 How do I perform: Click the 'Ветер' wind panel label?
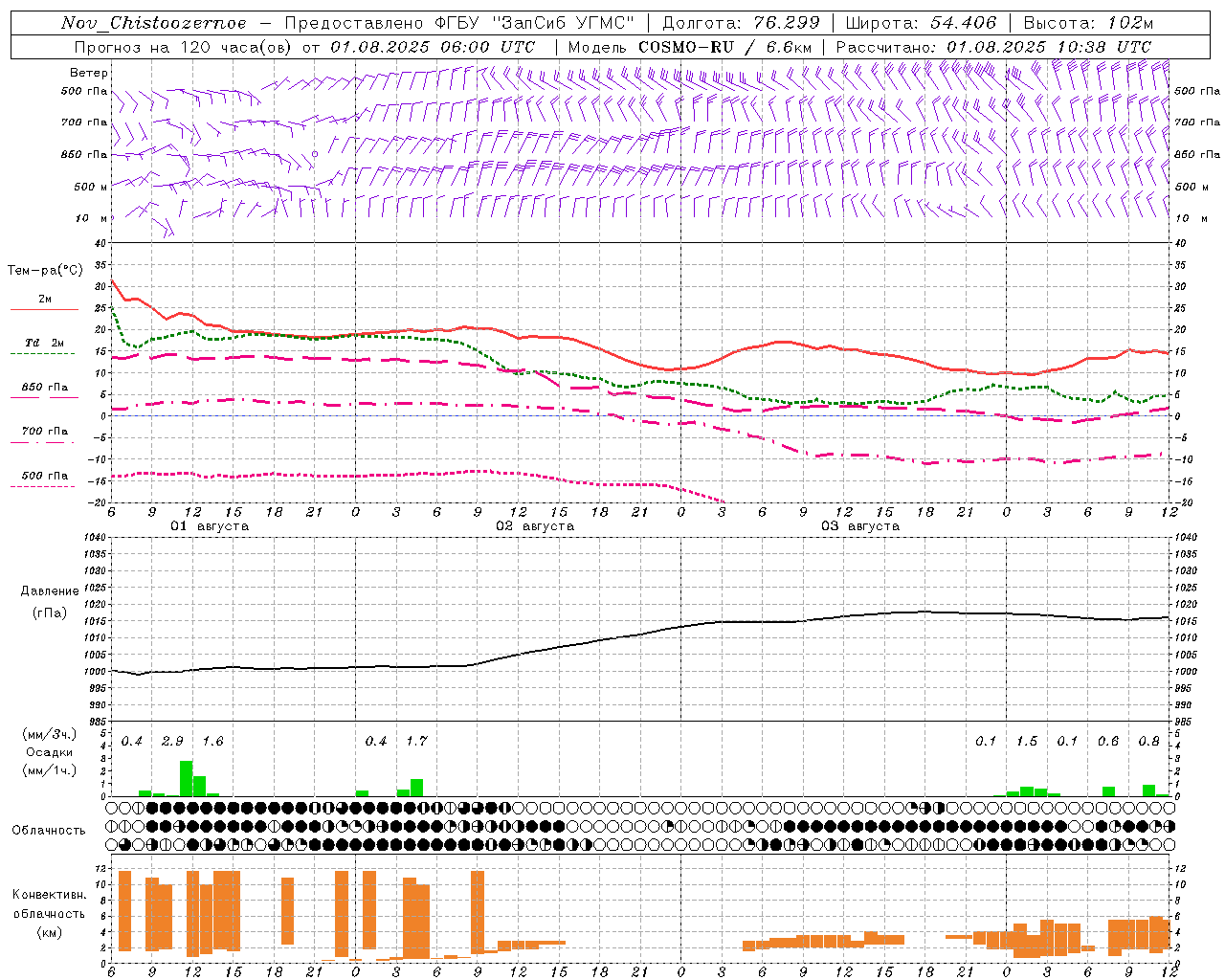pos(89,73)
